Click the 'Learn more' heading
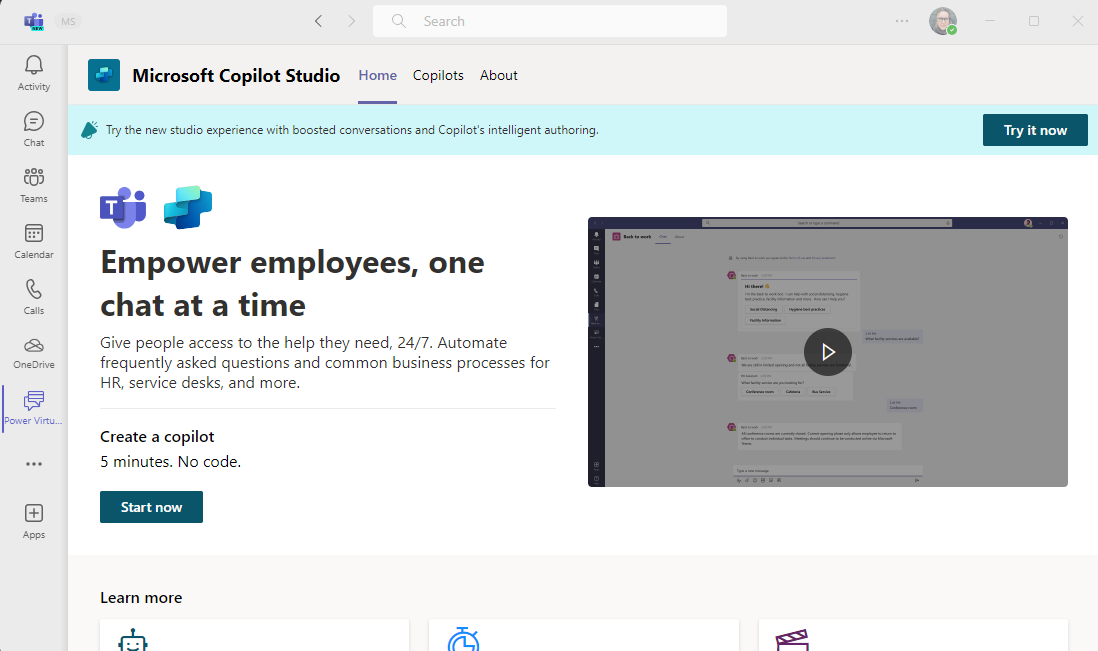 [x=141, y=598]
